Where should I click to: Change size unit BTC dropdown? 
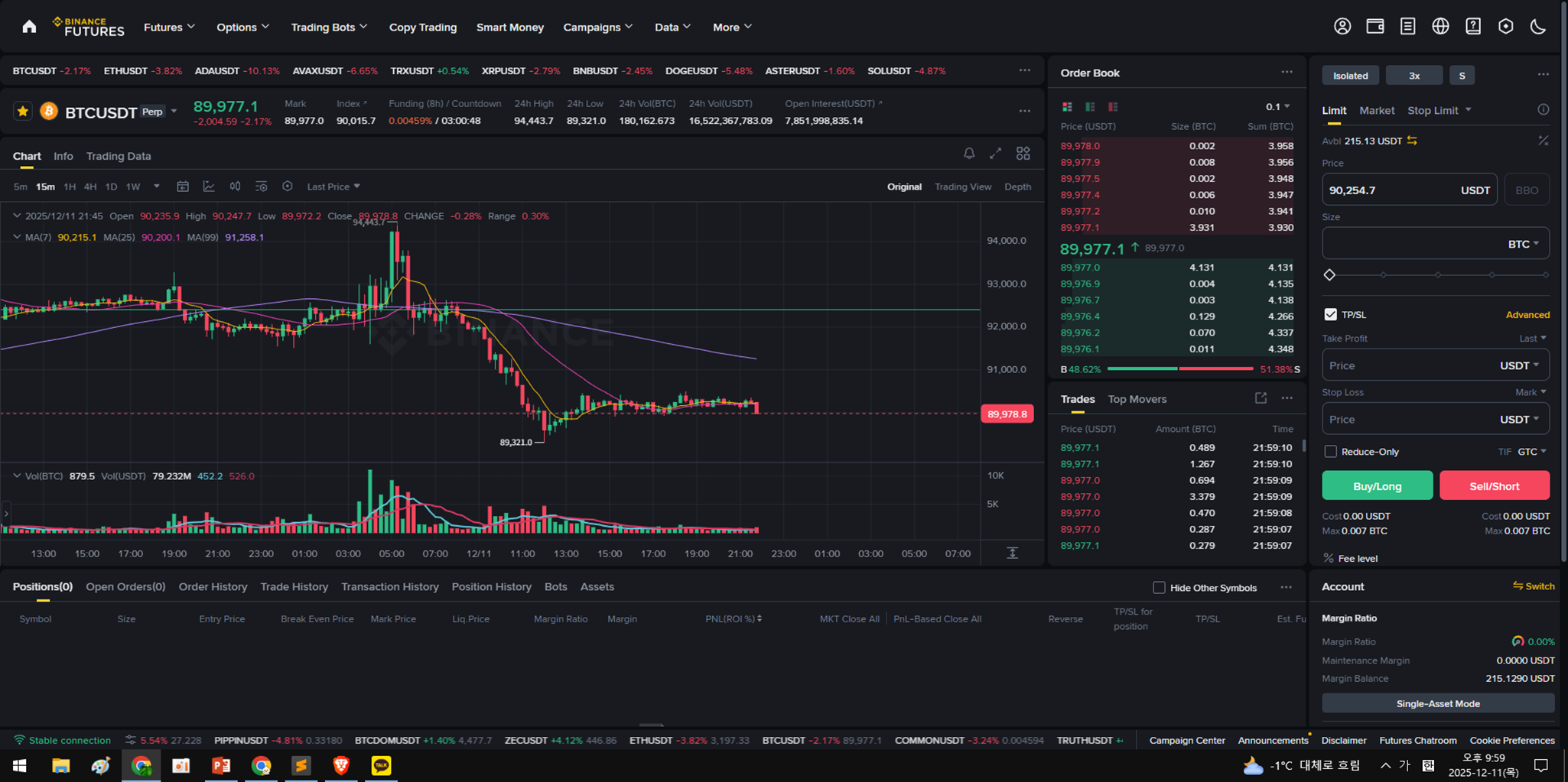(1523, 244)
